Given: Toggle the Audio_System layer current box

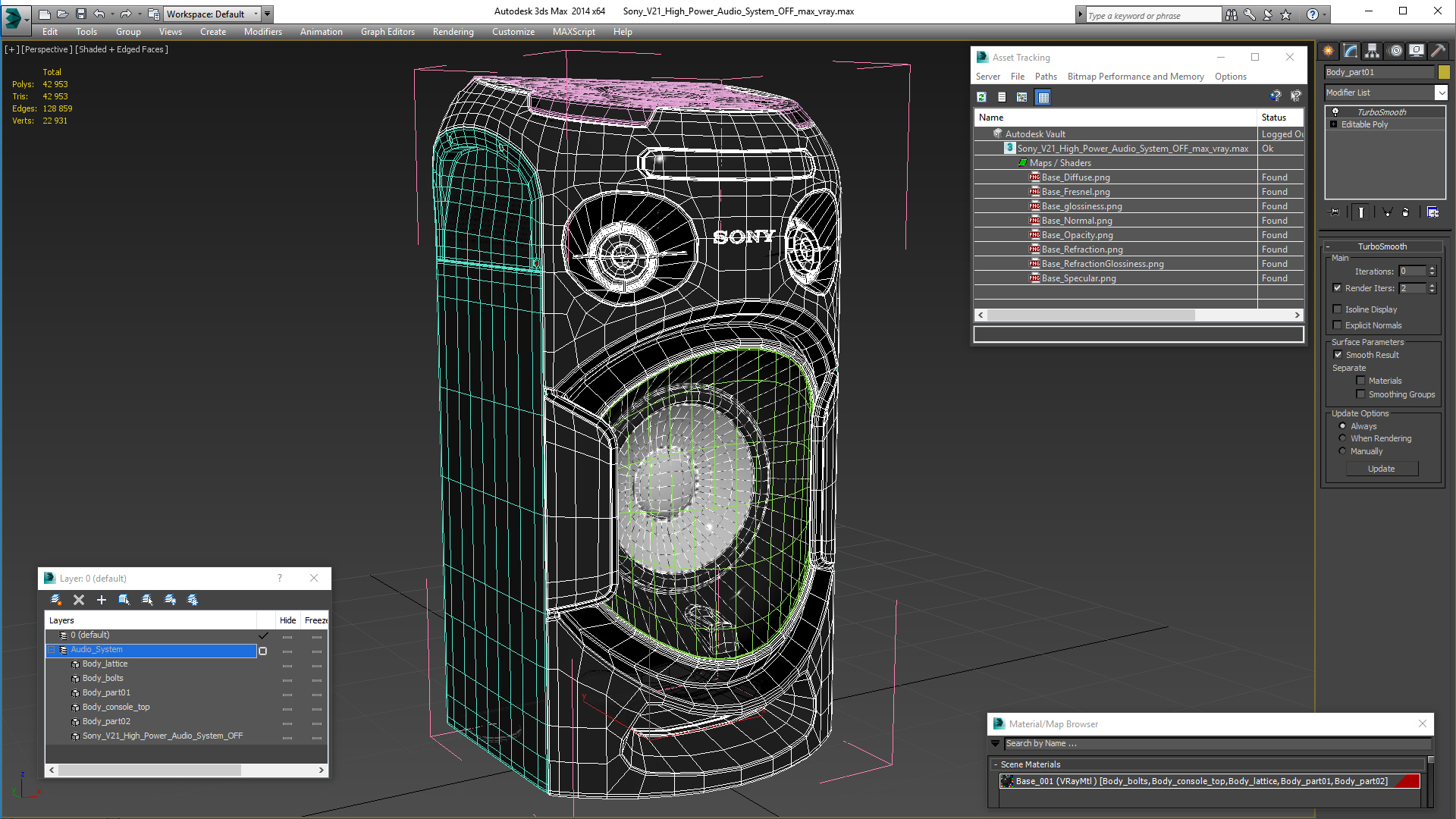Looking at the screenshot, I should [x=263, y=651].
